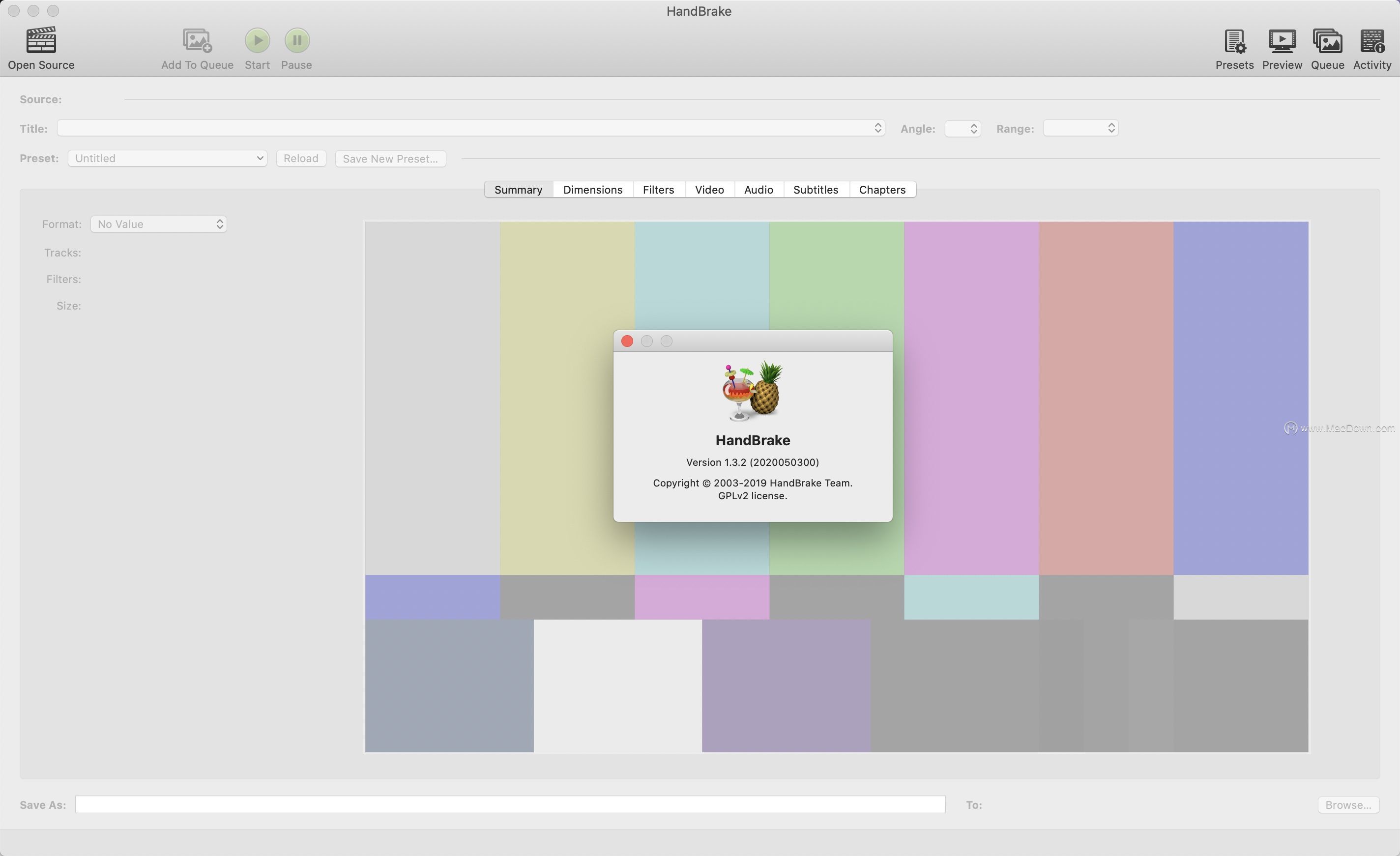Open the Range dropdown
Viewport: 1400px width, 856px height.
[1080, 128]
